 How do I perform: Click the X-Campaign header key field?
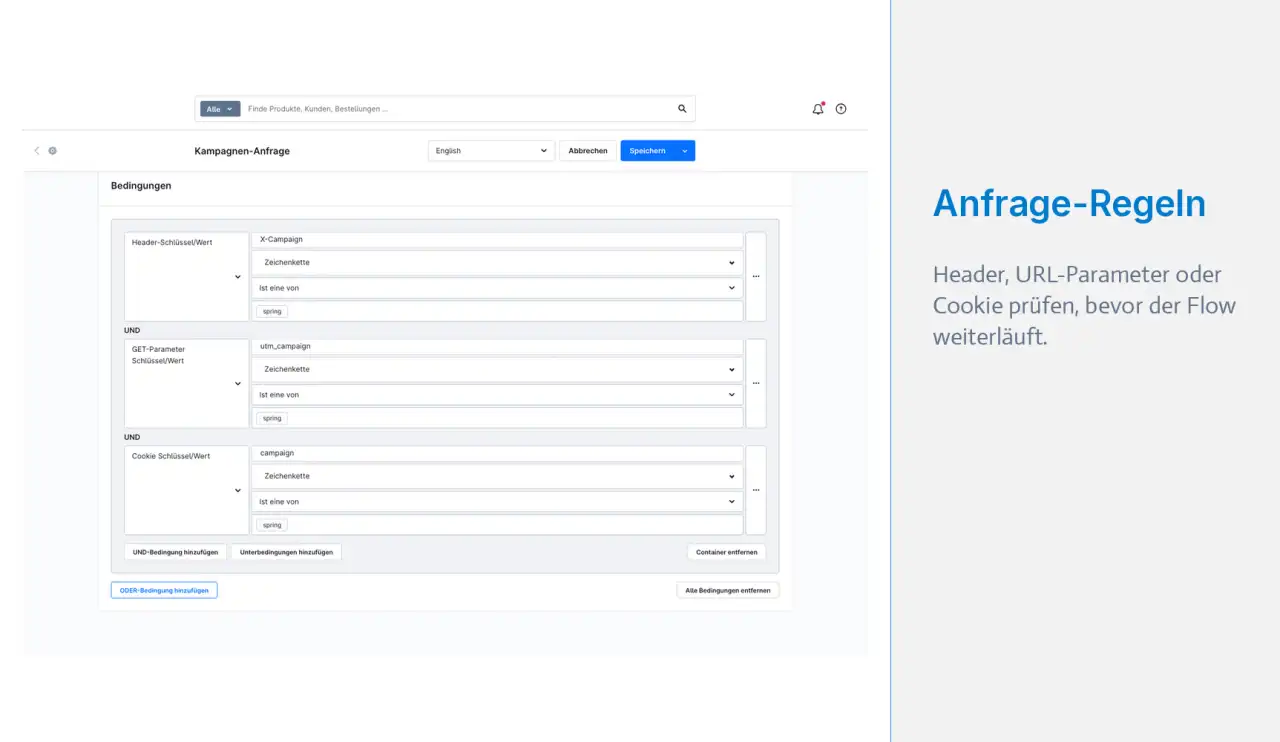point(497,240)
